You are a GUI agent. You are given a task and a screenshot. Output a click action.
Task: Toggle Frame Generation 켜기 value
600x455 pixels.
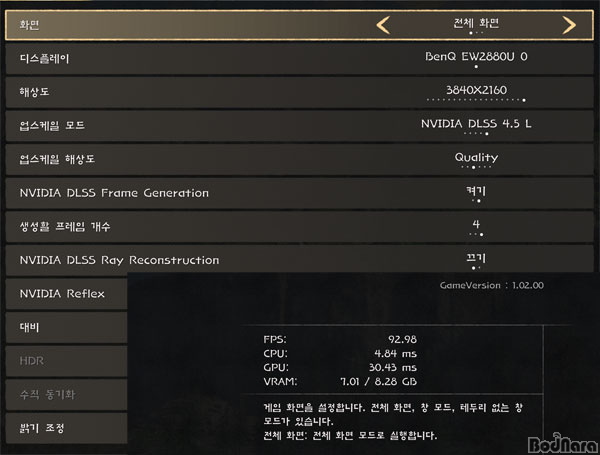[476, 192]
